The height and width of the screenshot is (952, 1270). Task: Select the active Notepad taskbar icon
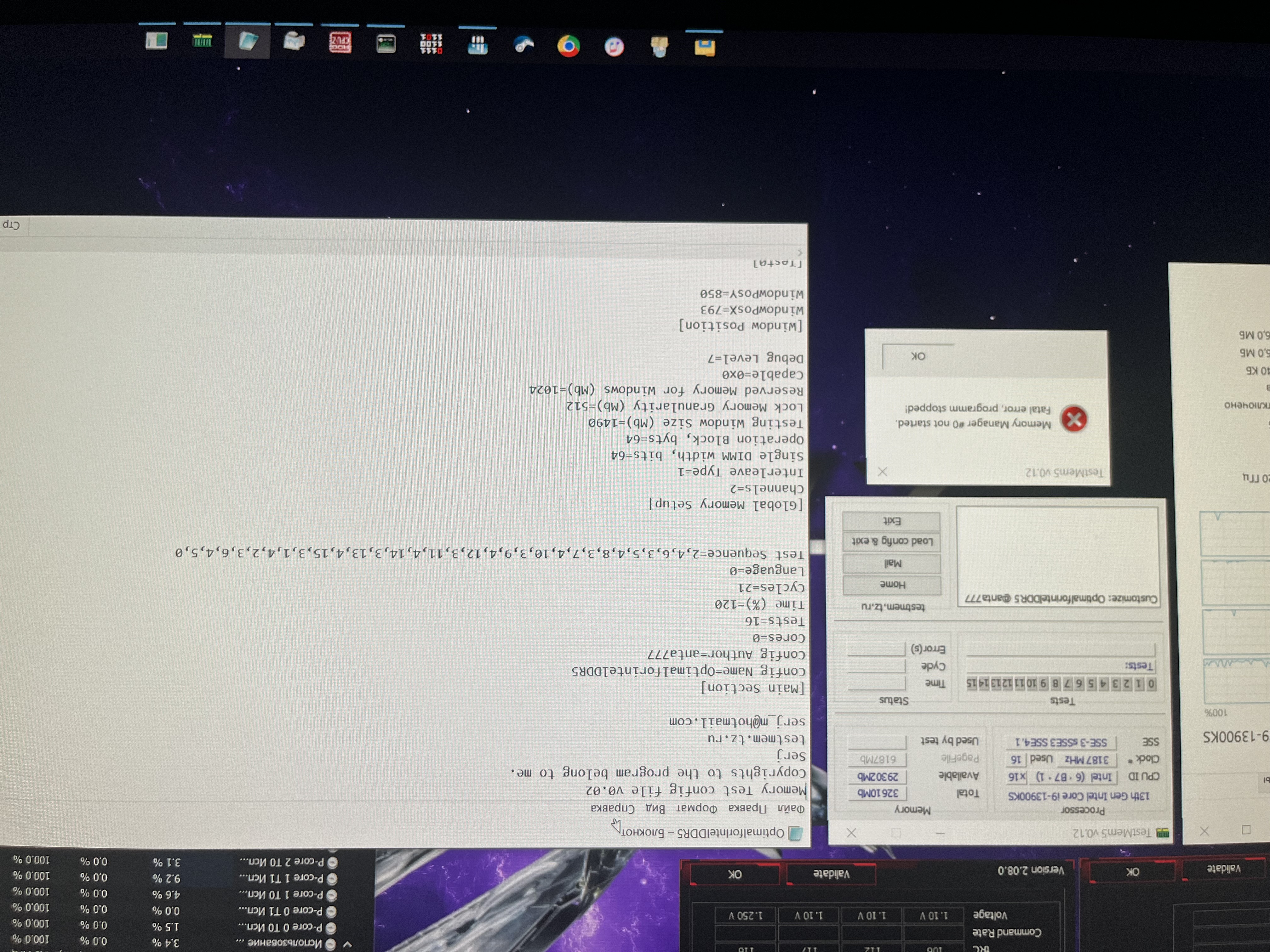[x=248, y=41]
